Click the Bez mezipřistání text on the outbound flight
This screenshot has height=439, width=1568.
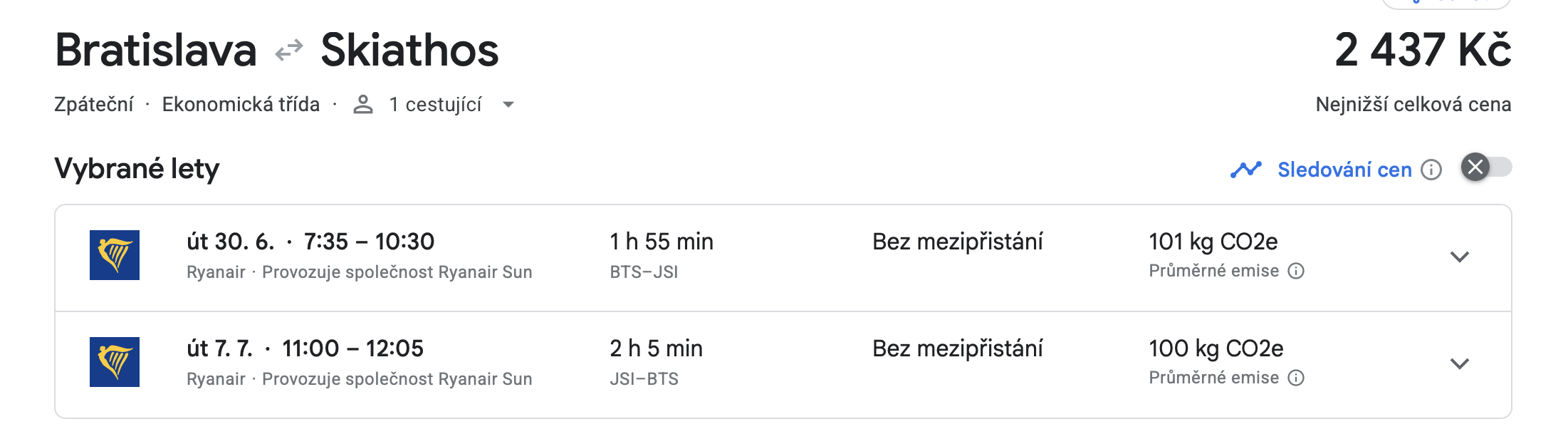[x=958, y=242]
